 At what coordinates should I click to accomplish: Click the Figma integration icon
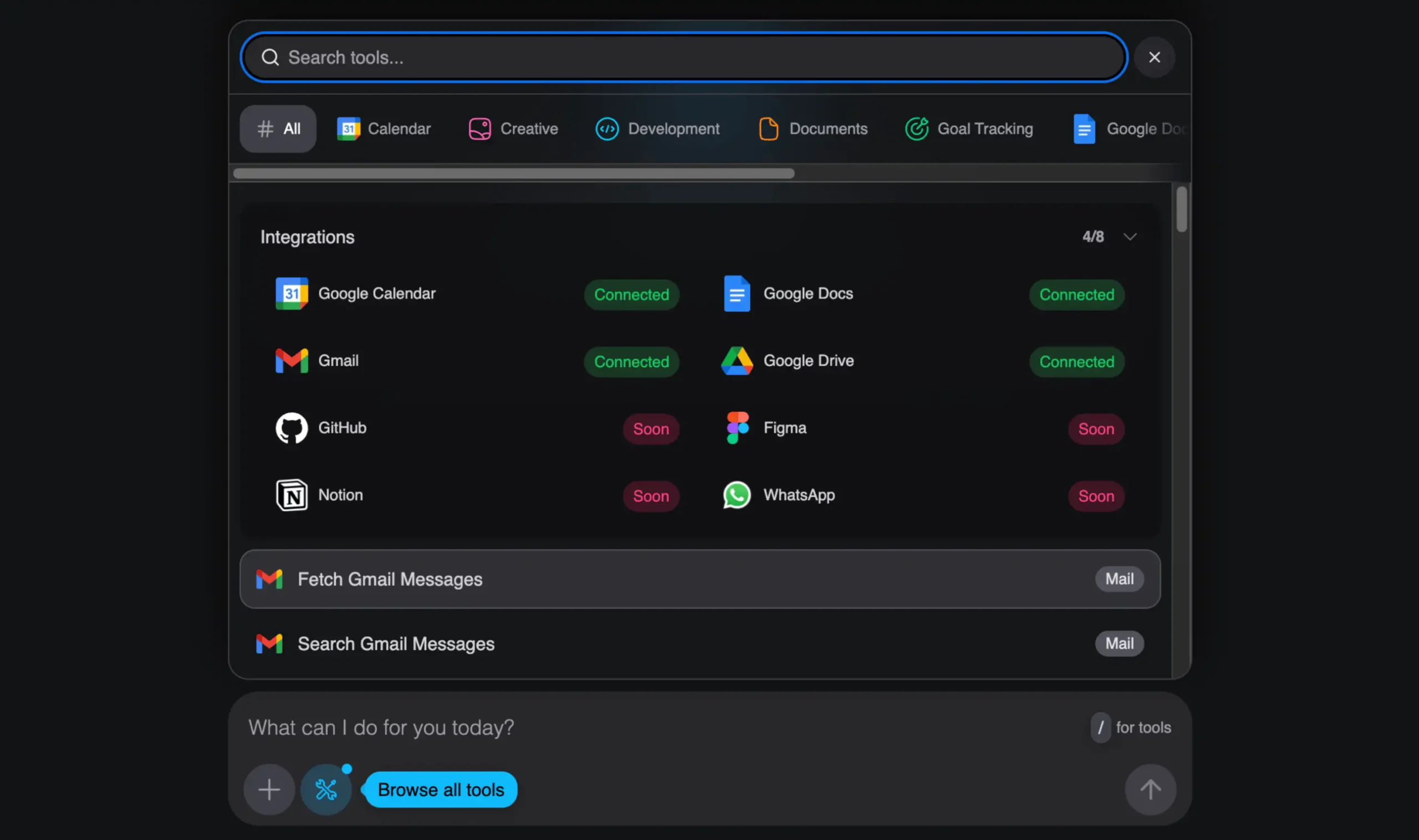737,427
